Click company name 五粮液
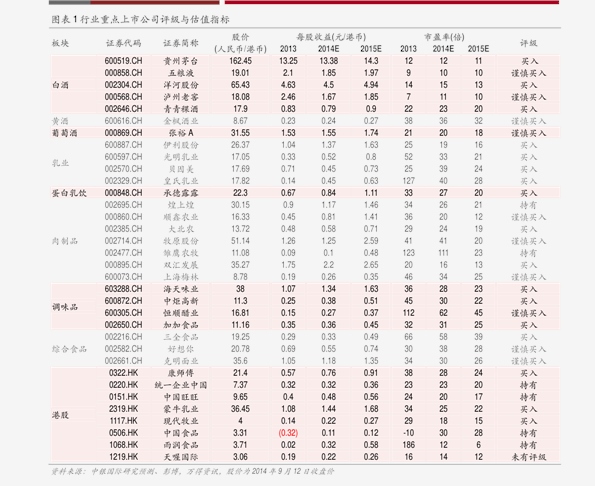Screen dimensions: 595x486 point(181,73)
